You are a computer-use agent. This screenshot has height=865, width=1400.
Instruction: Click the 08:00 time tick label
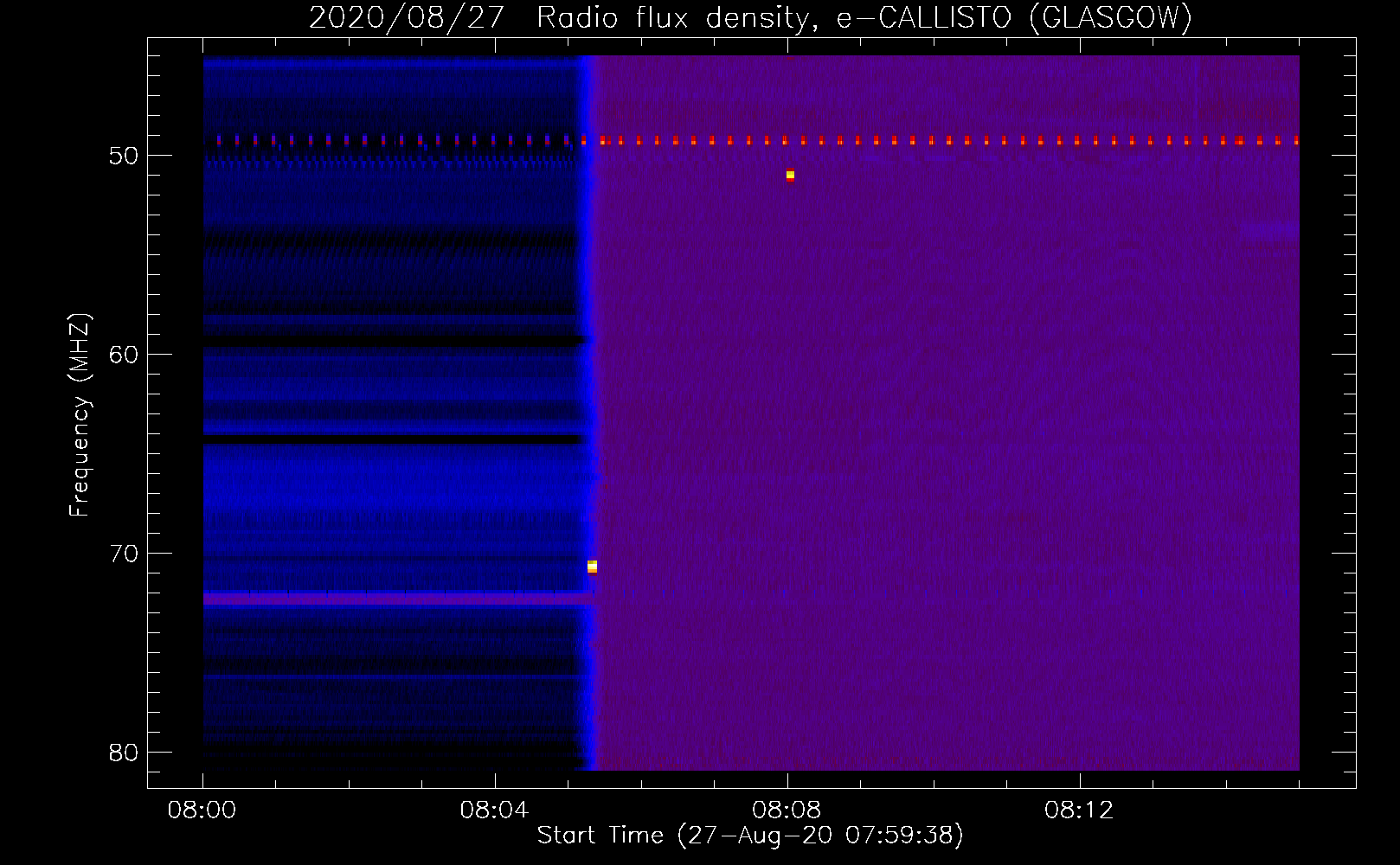click(x=202, y=811)
